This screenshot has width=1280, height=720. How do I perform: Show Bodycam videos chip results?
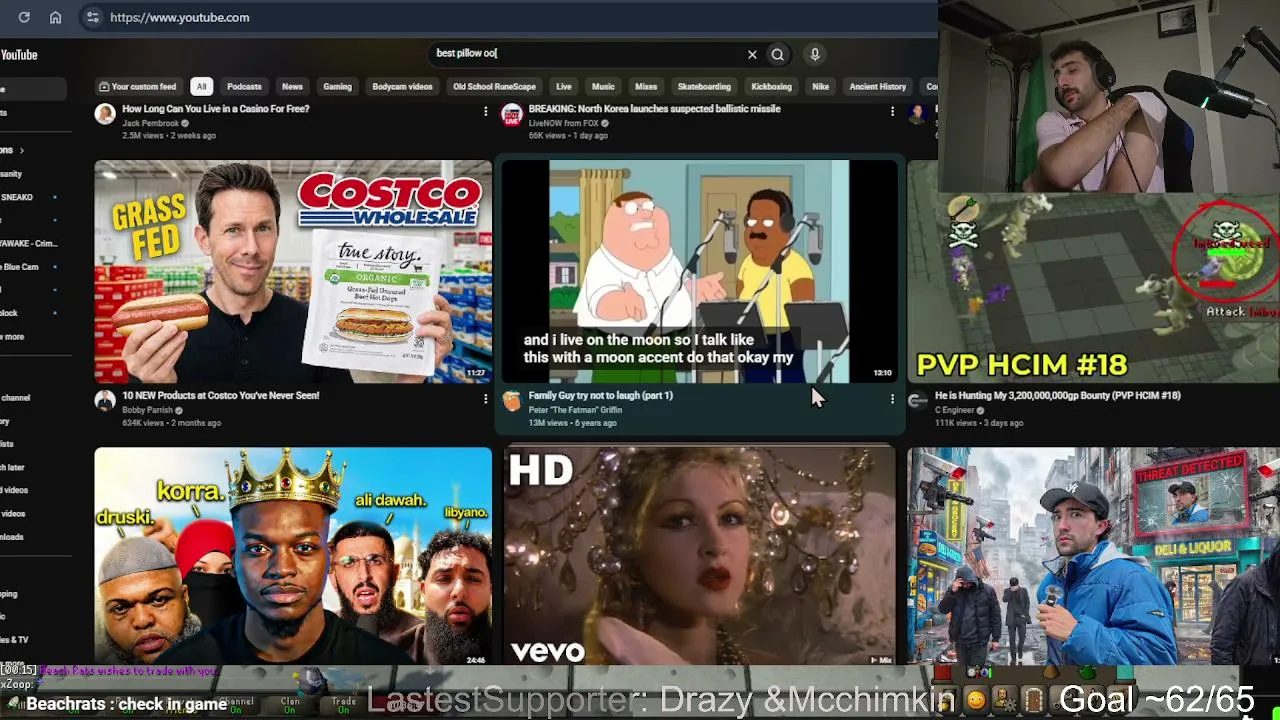(402, 87)
